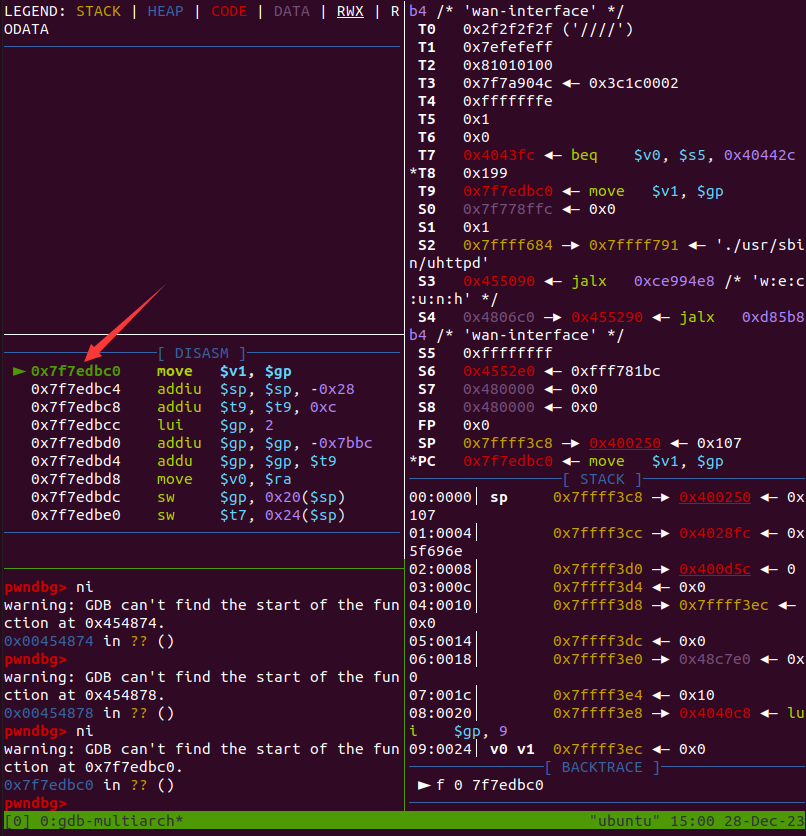Click stack offset label 09:0024
This screenshot has width=806, height=836.
440,749
